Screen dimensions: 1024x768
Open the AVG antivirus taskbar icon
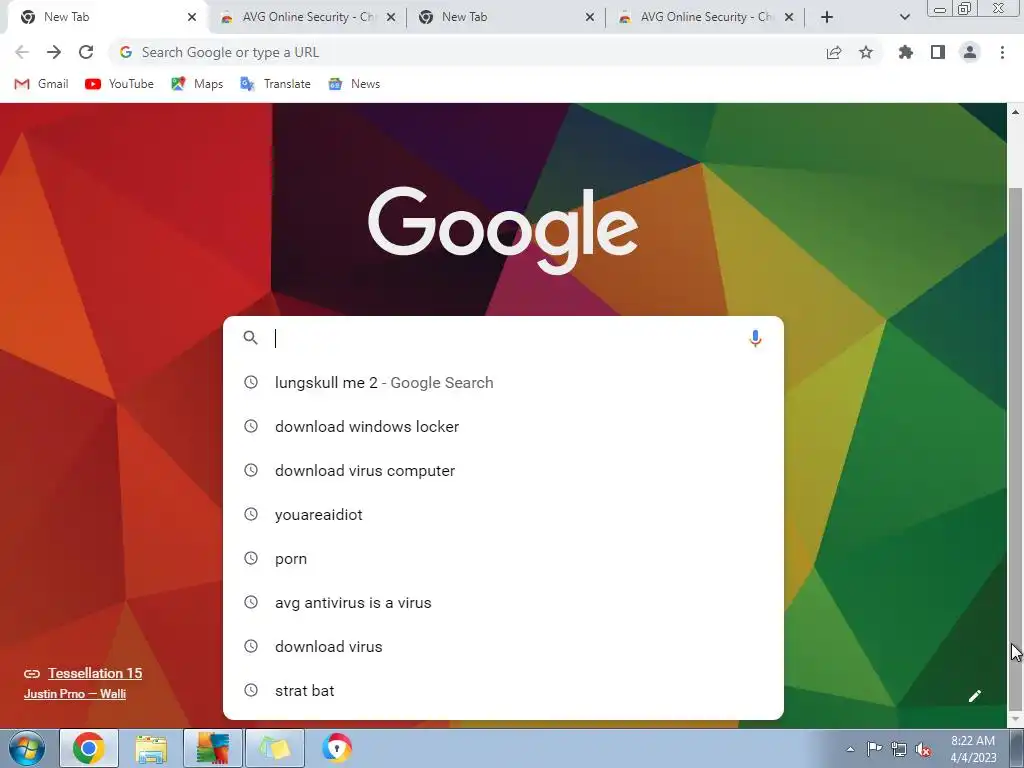click(x=212, y=748)
